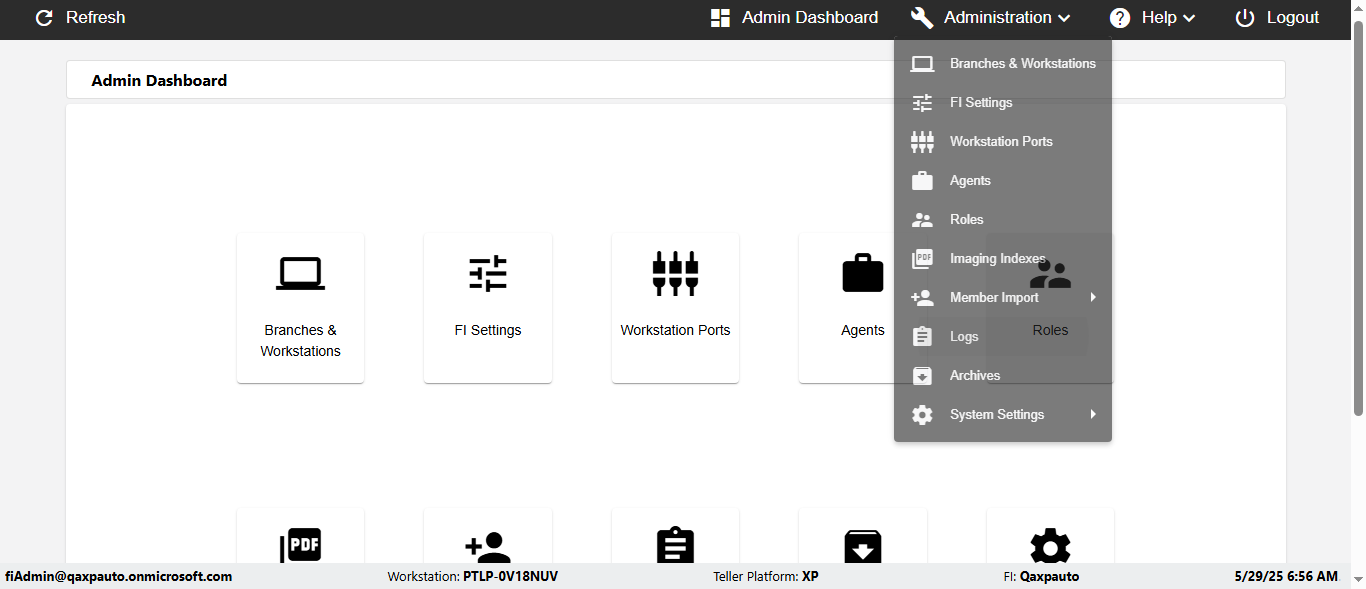Click the Refresh text in top bar
The image size is (1366, 589).
coord(96,18)
